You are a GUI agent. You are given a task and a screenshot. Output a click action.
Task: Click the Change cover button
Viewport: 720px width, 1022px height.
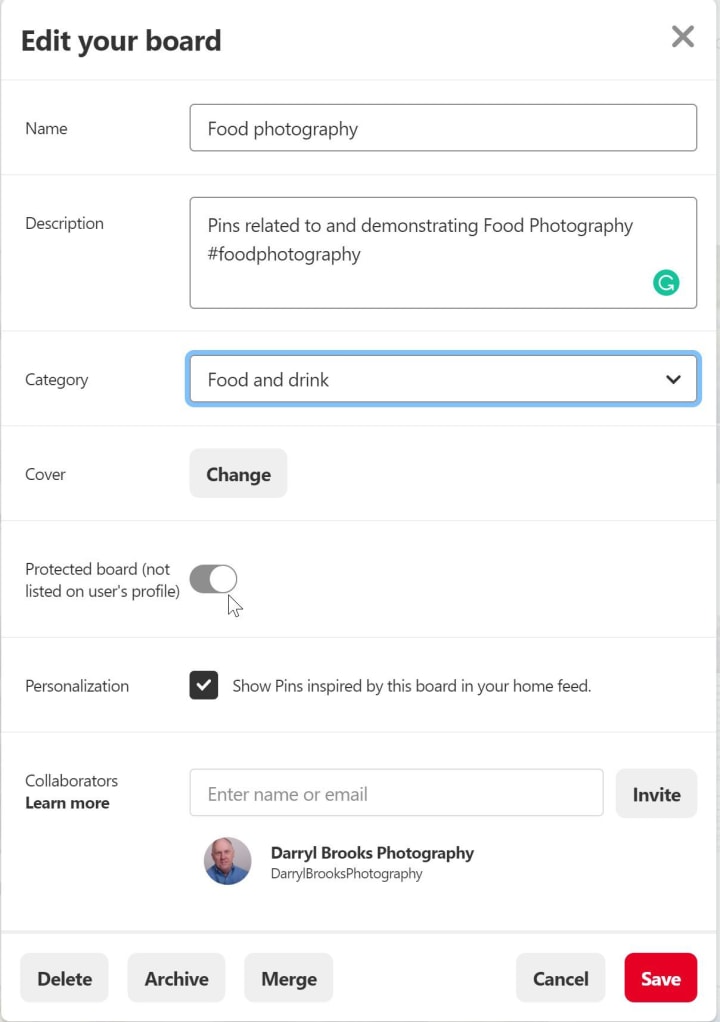click(238, 474)
